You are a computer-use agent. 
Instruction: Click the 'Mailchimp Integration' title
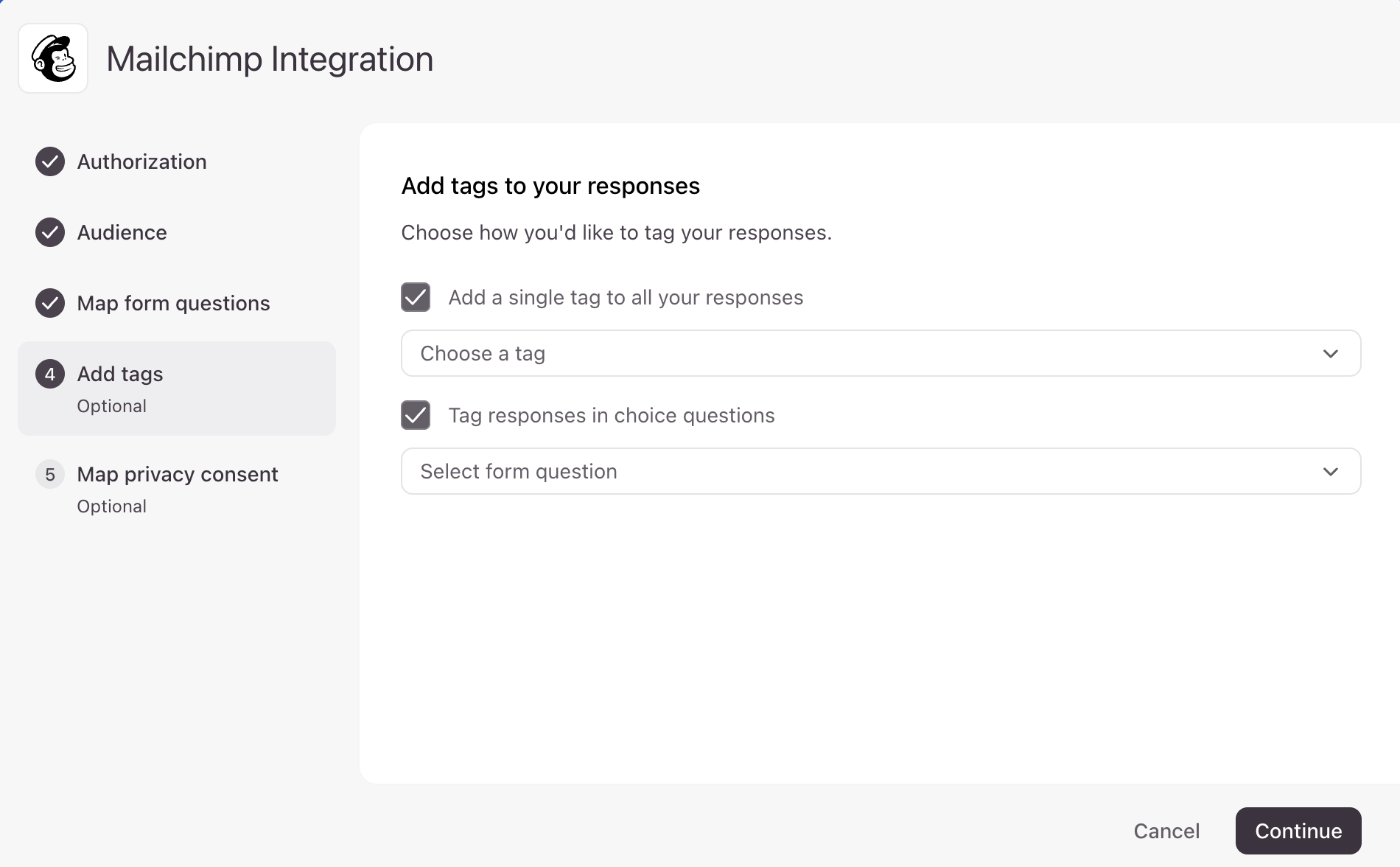[x=270, y=59]
